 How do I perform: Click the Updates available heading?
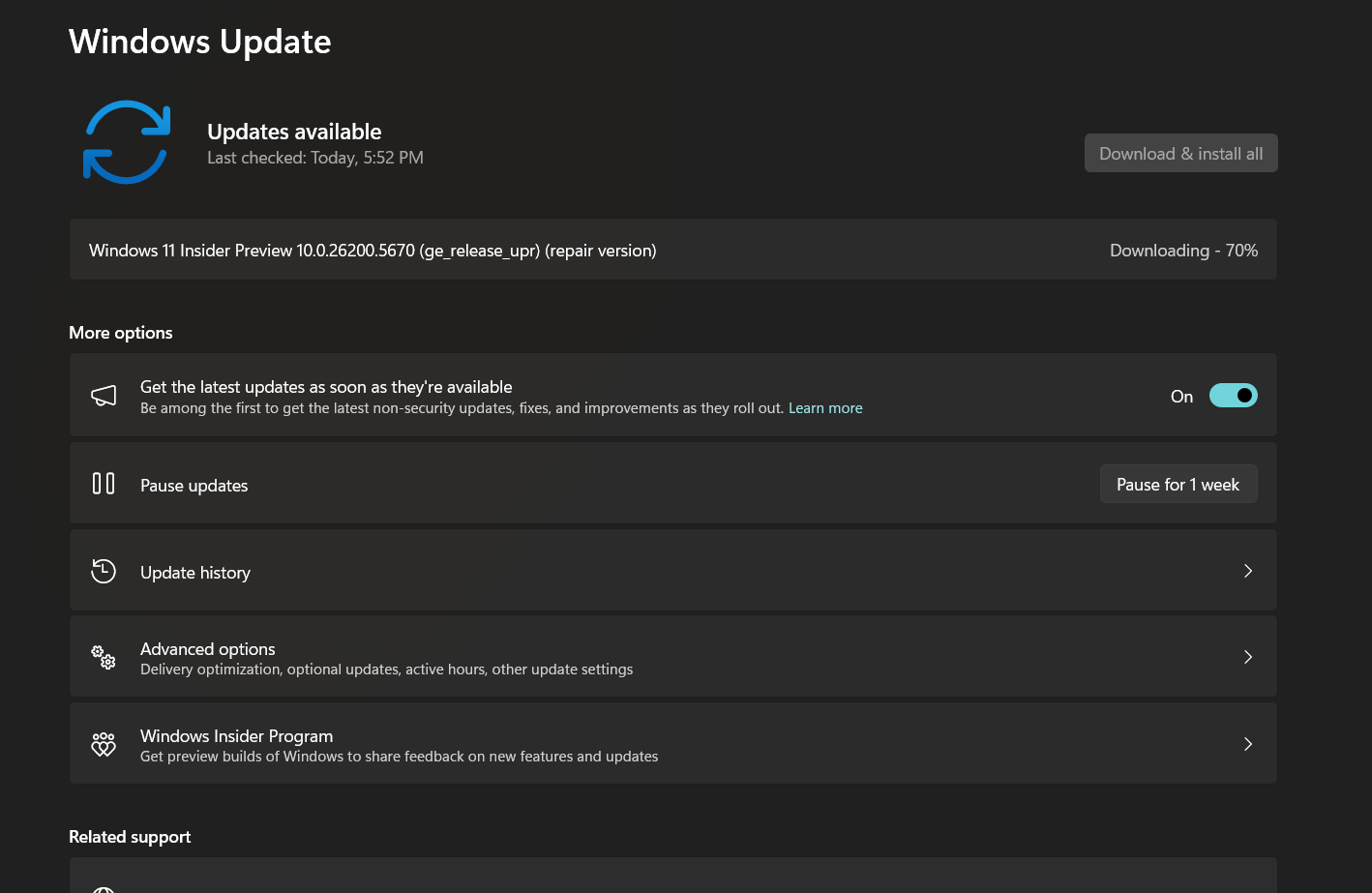[294, 132]
